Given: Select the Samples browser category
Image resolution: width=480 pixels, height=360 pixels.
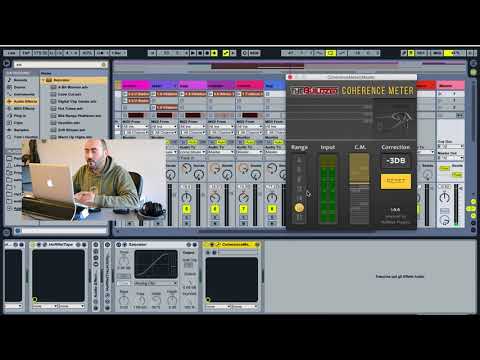Looking at the screenshot, I should pyautogui.click(x=21, y=130).
